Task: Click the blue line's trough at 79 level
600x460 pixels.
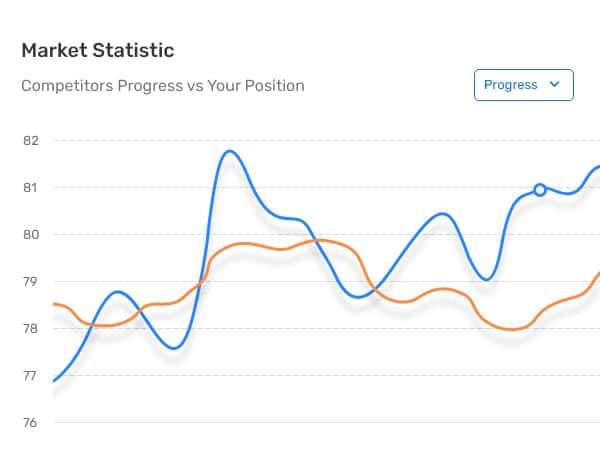Action: 486,280
